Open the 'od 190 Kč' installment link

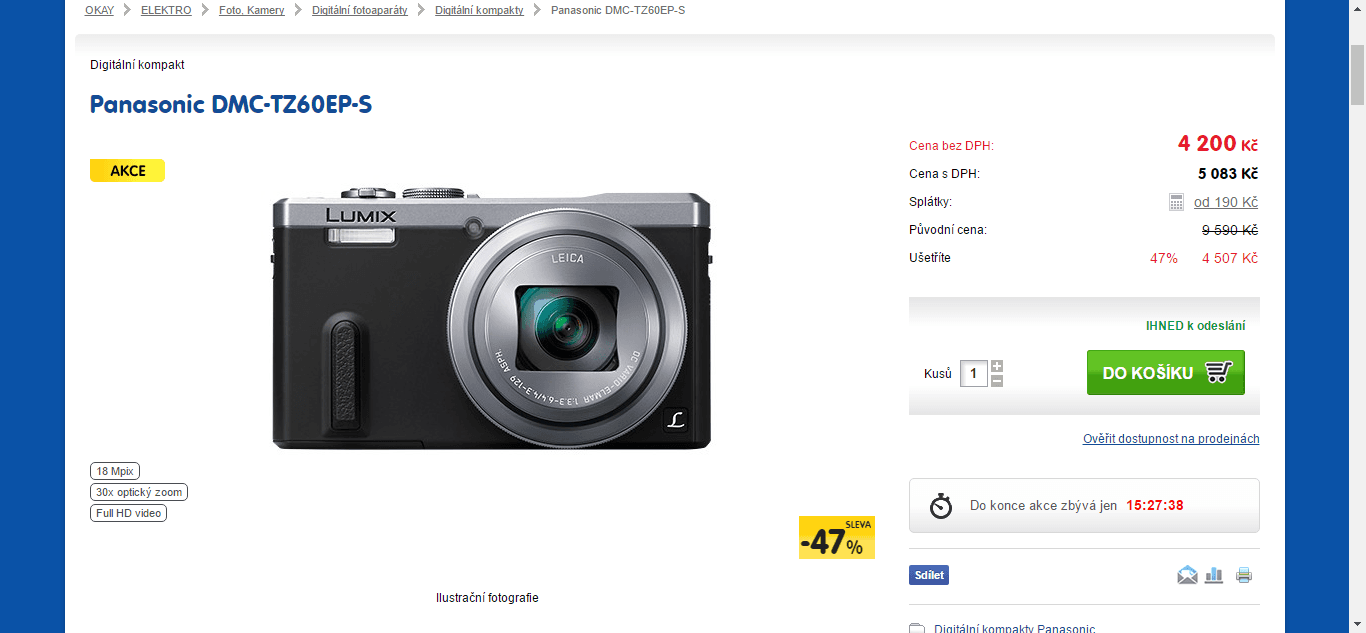pos(1226,202)
